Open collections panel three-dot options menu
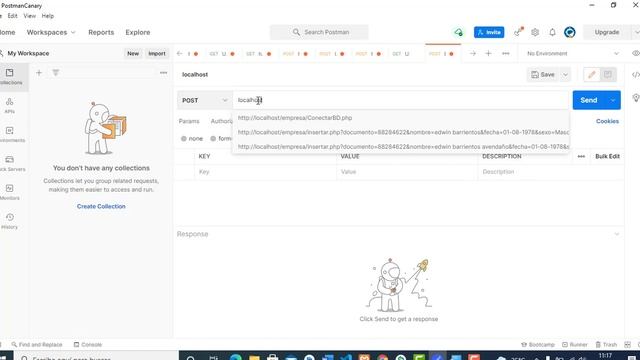The image size is (640, 360). point(163,73)
